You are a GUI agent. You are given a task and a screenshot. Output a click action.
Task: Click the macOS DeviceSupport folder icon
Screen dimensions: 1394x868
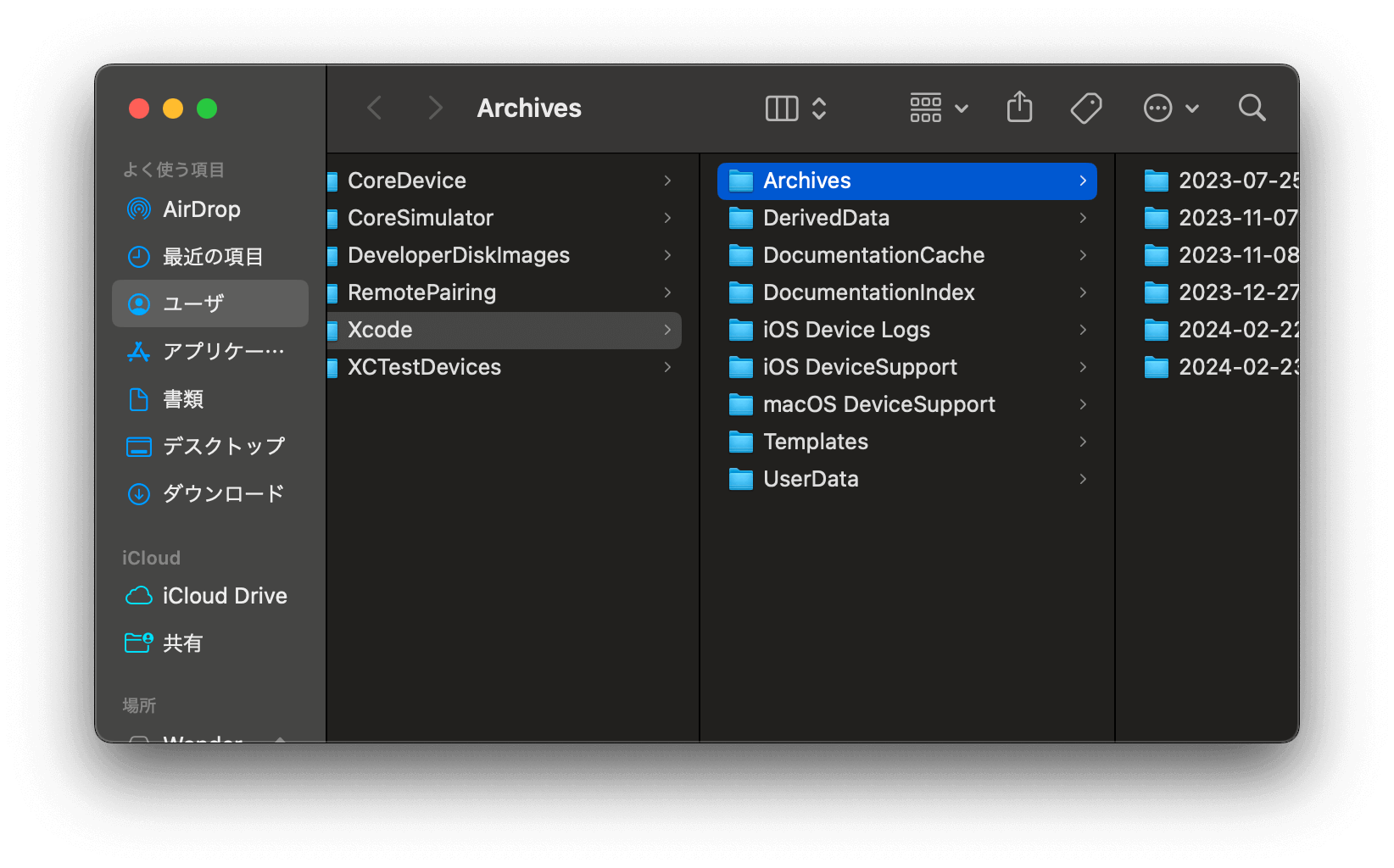[x=741, y=404]
